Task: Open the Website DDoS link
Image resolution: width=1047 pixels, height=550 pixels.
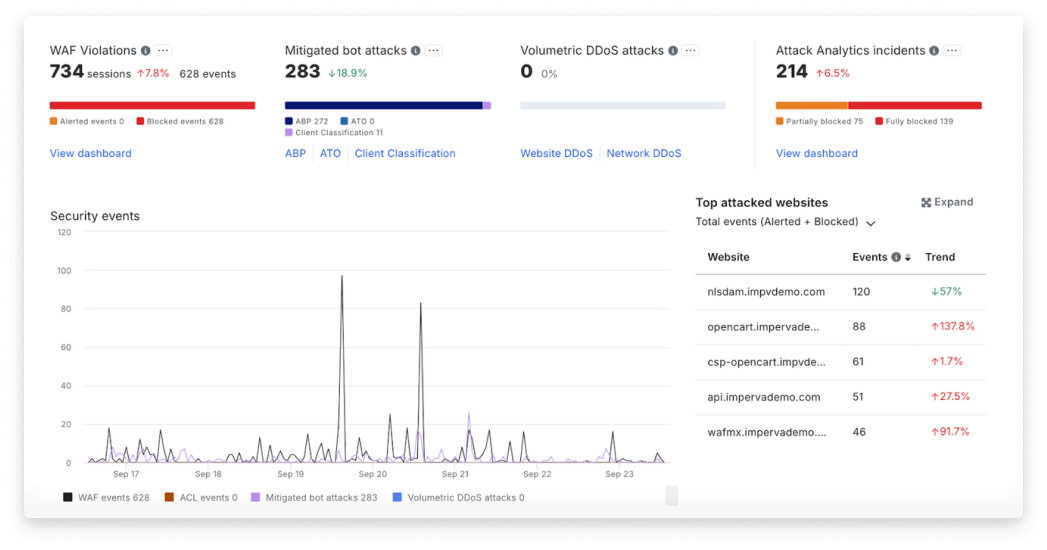Action: (x=556, y=153)
